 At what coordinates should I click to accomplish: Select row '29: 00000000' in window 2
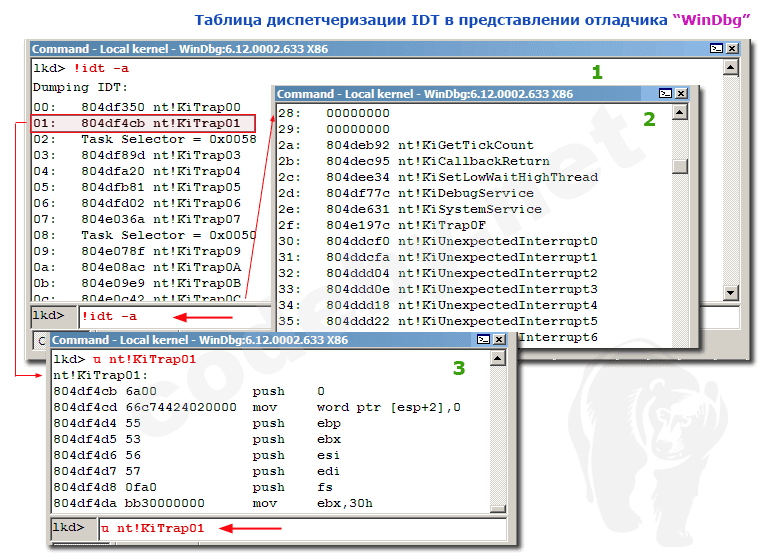pos(334,129)
